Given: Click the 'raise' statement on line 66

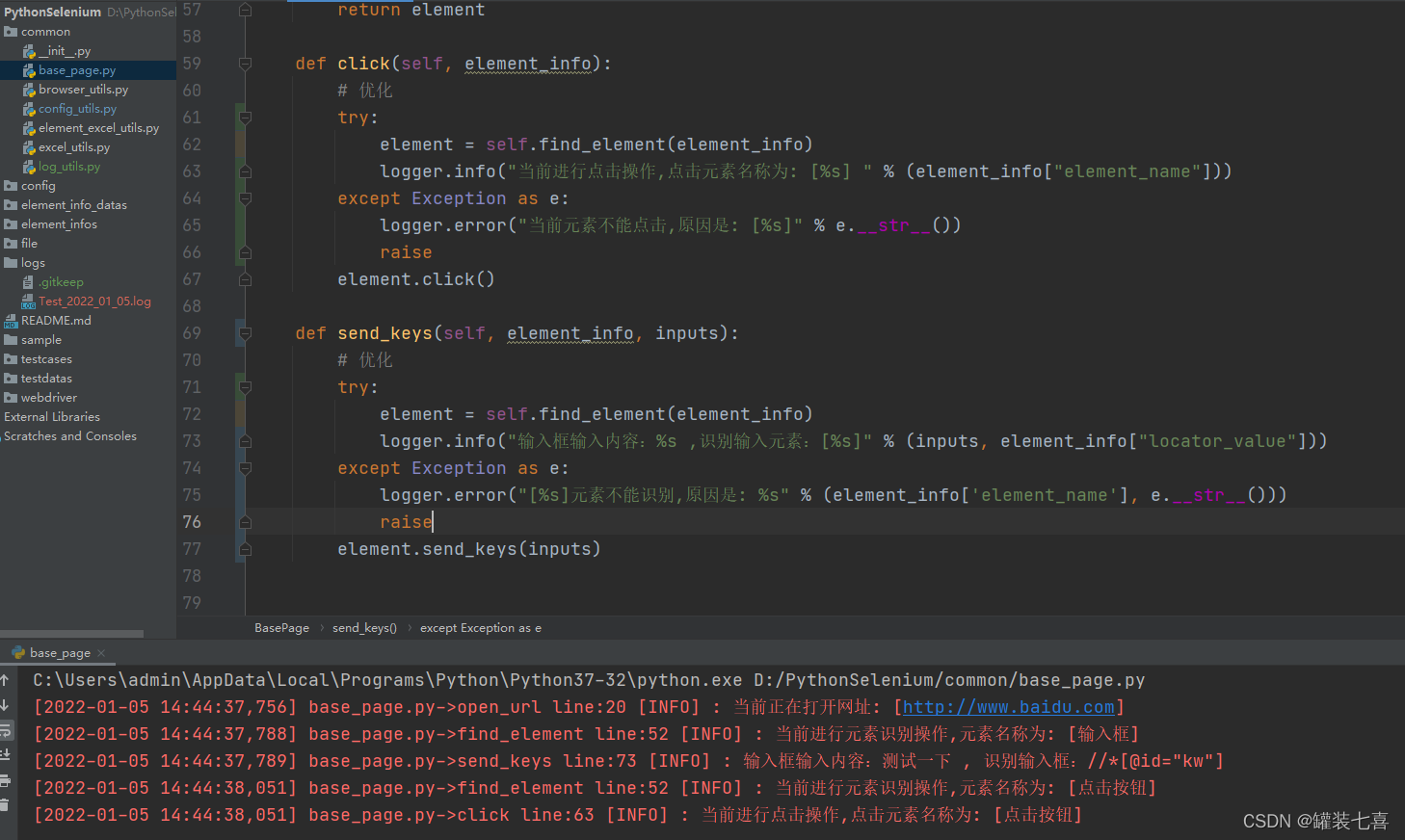Looking at the screenshot, I should point(406,252).
